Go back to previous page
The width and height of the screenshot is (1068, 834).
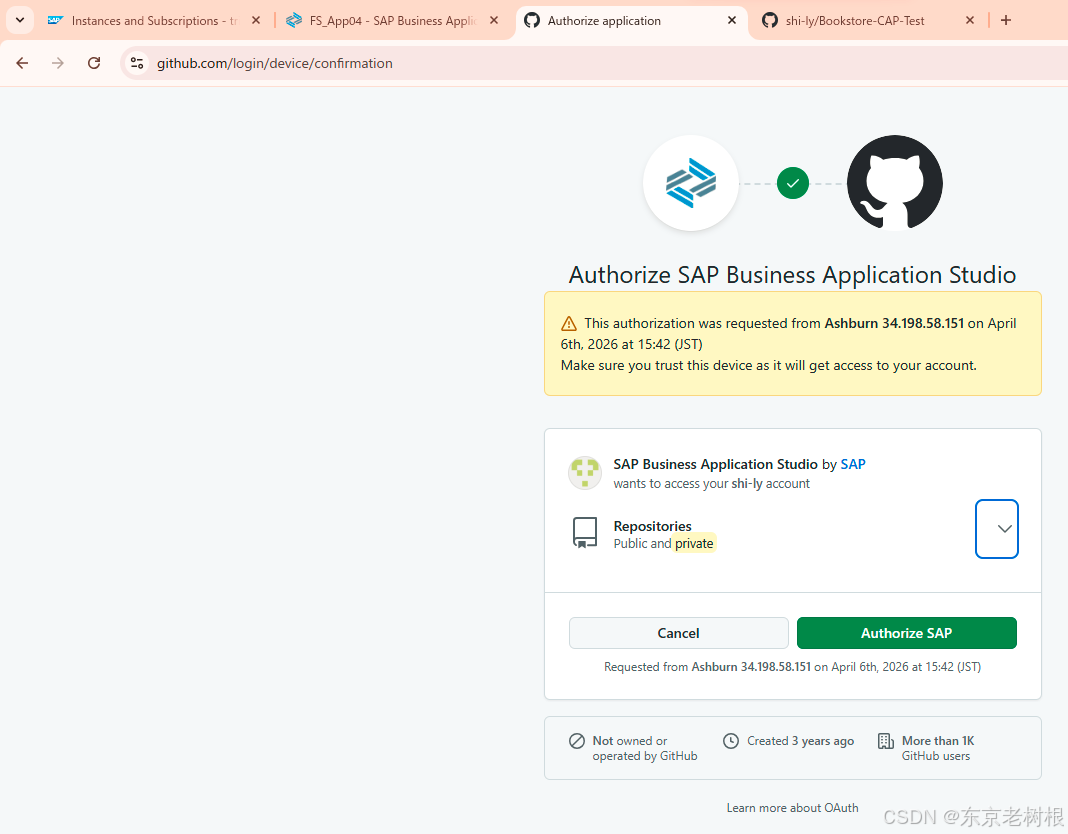tap(22, 63)
